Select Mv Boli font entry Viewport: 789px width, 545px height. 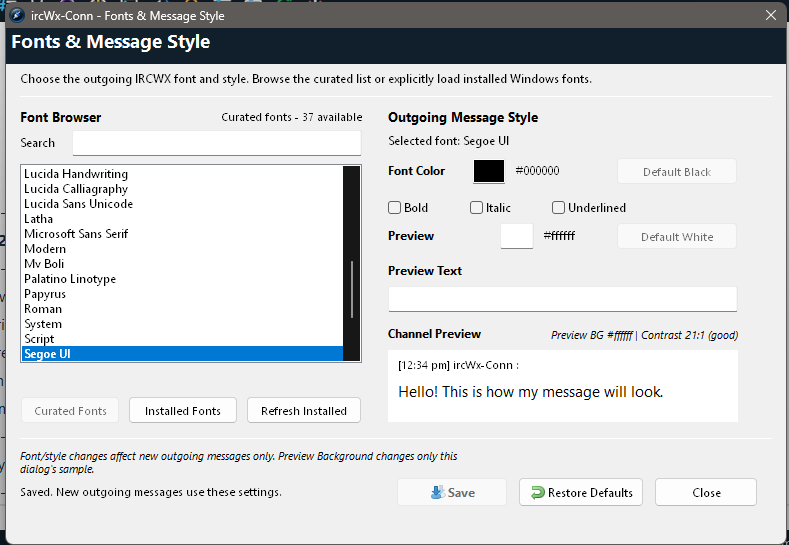[x=182, y=264]
